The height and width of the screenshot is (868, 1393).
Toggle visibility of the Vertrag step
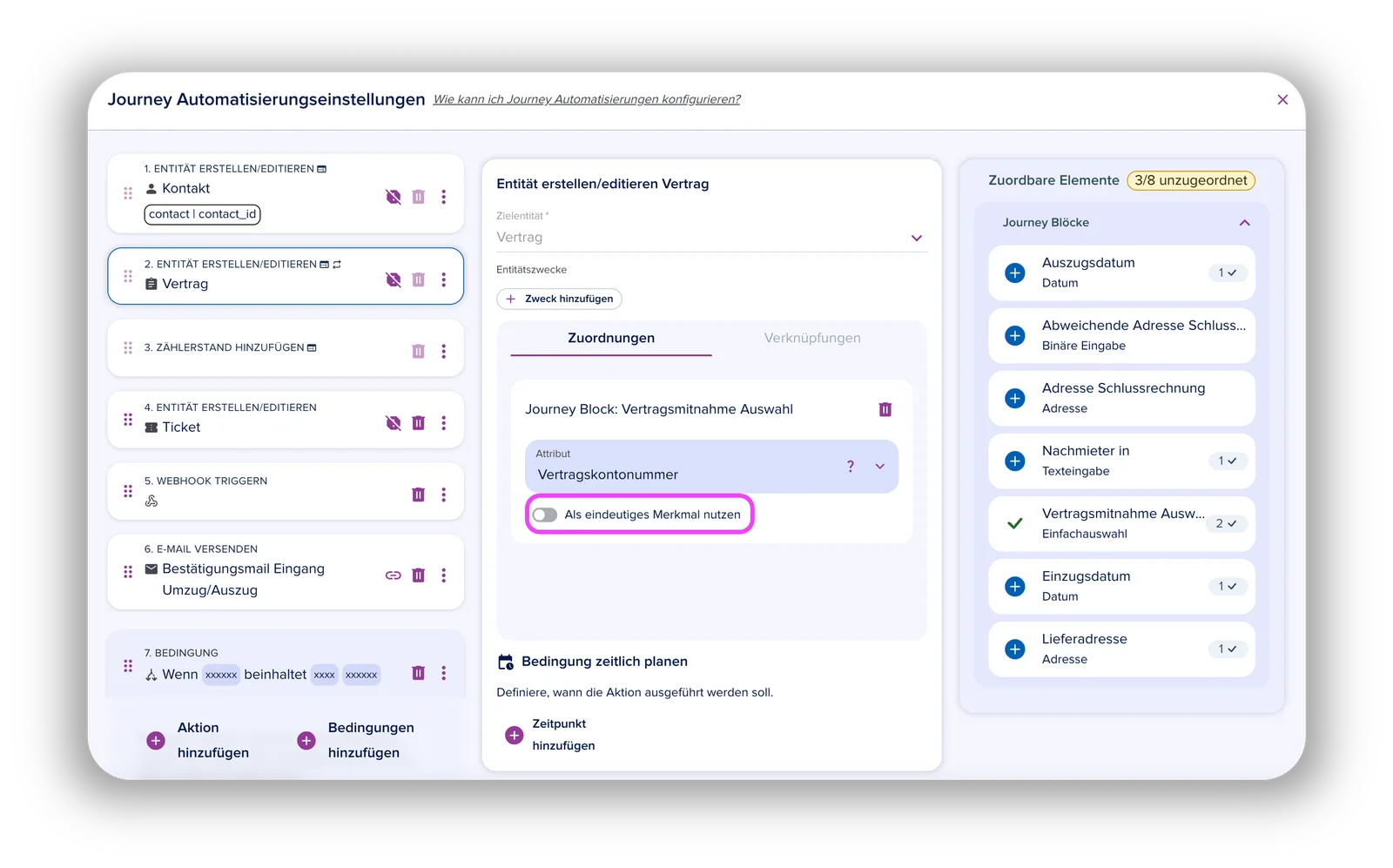[394, 279]
